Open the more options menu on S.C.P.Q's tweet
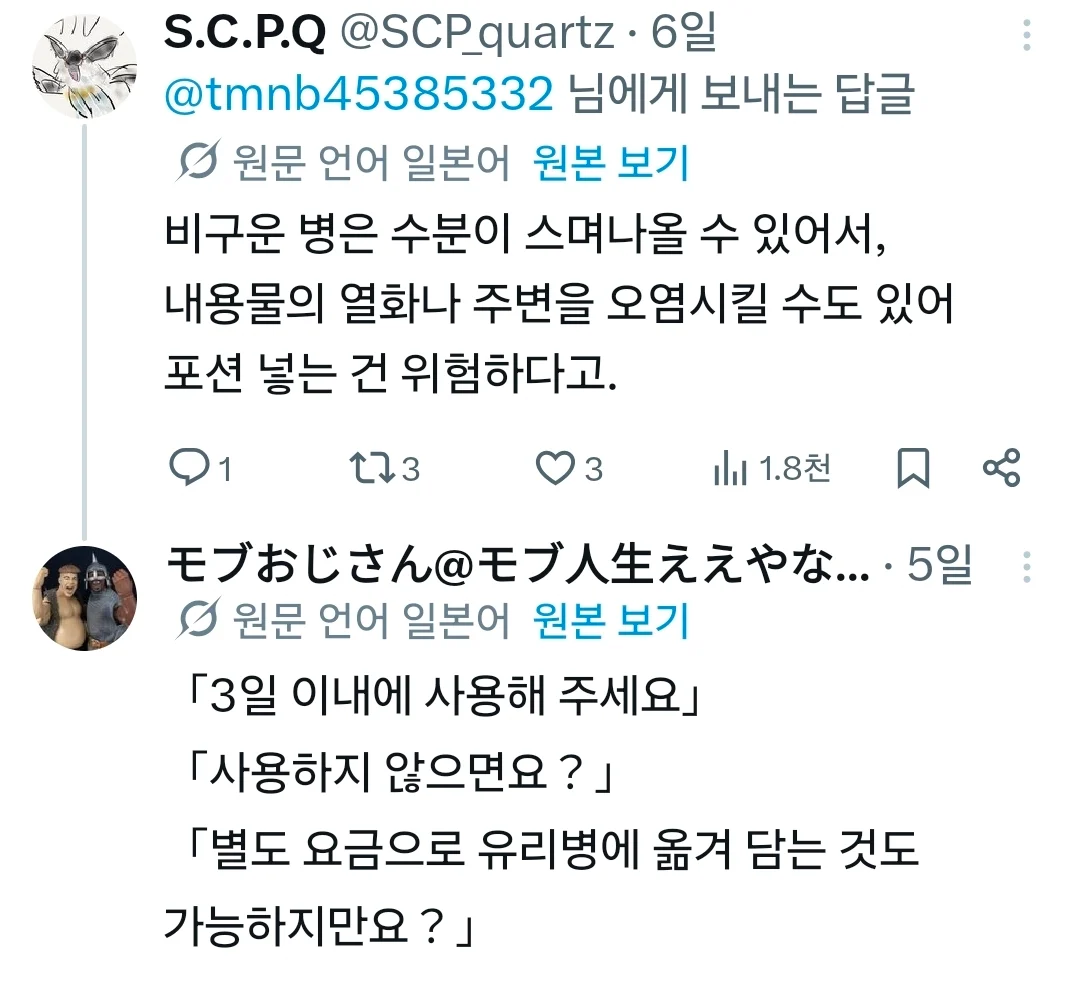The height and width of the screenshot is (983, 1080). [1026, 35]
